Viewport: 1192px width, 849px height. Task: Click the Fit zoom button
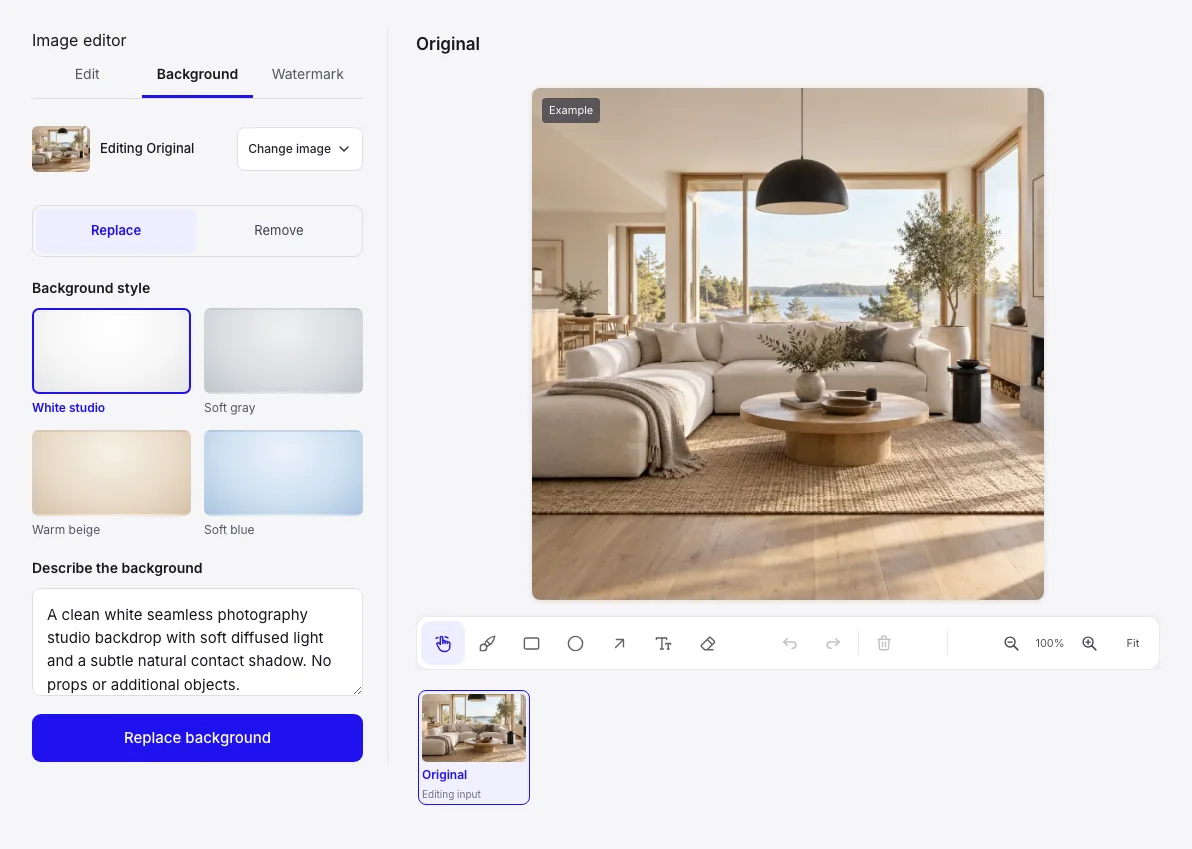point(1133,644)
